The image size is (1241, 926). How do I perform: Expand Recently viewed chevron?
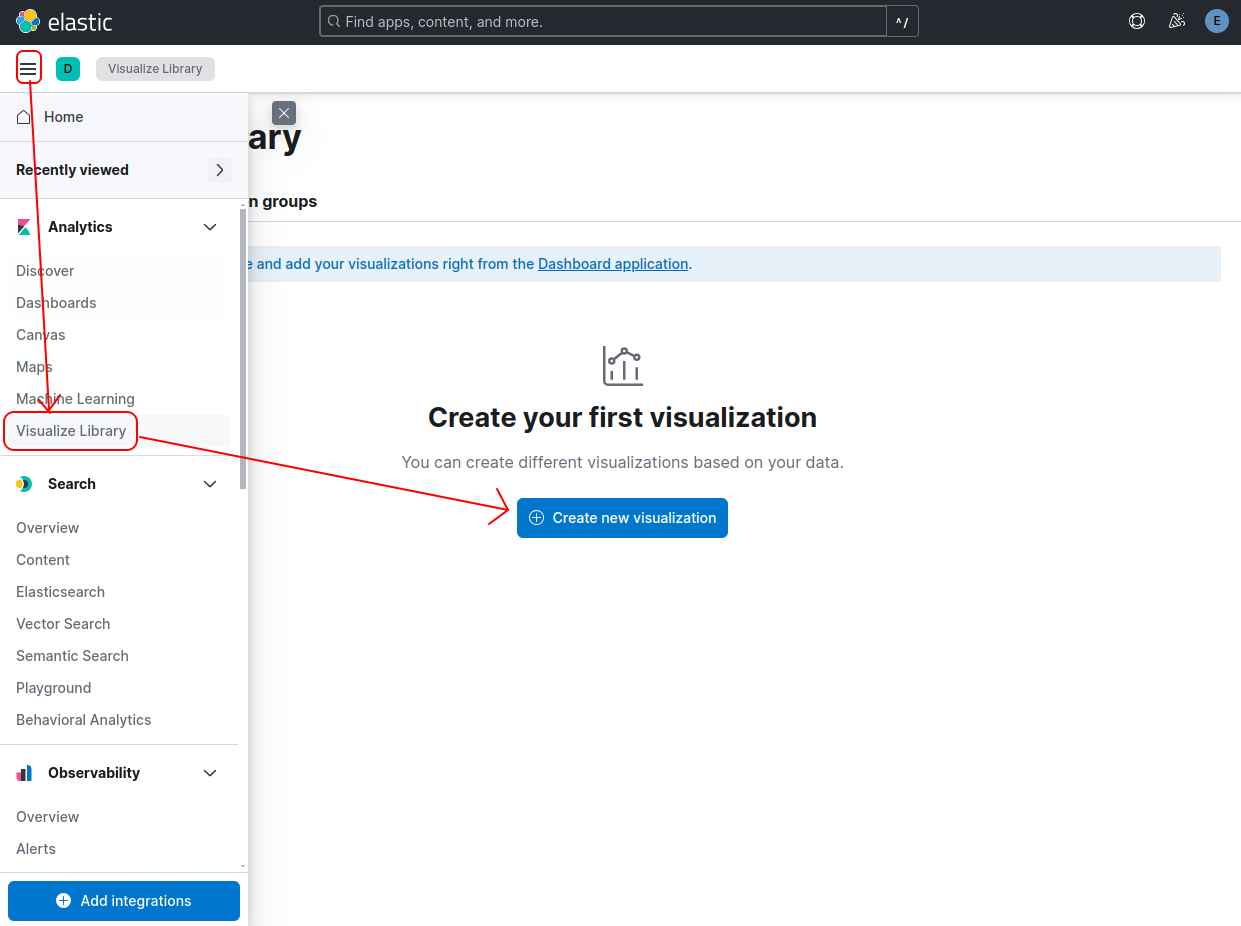tap(220, 170)
